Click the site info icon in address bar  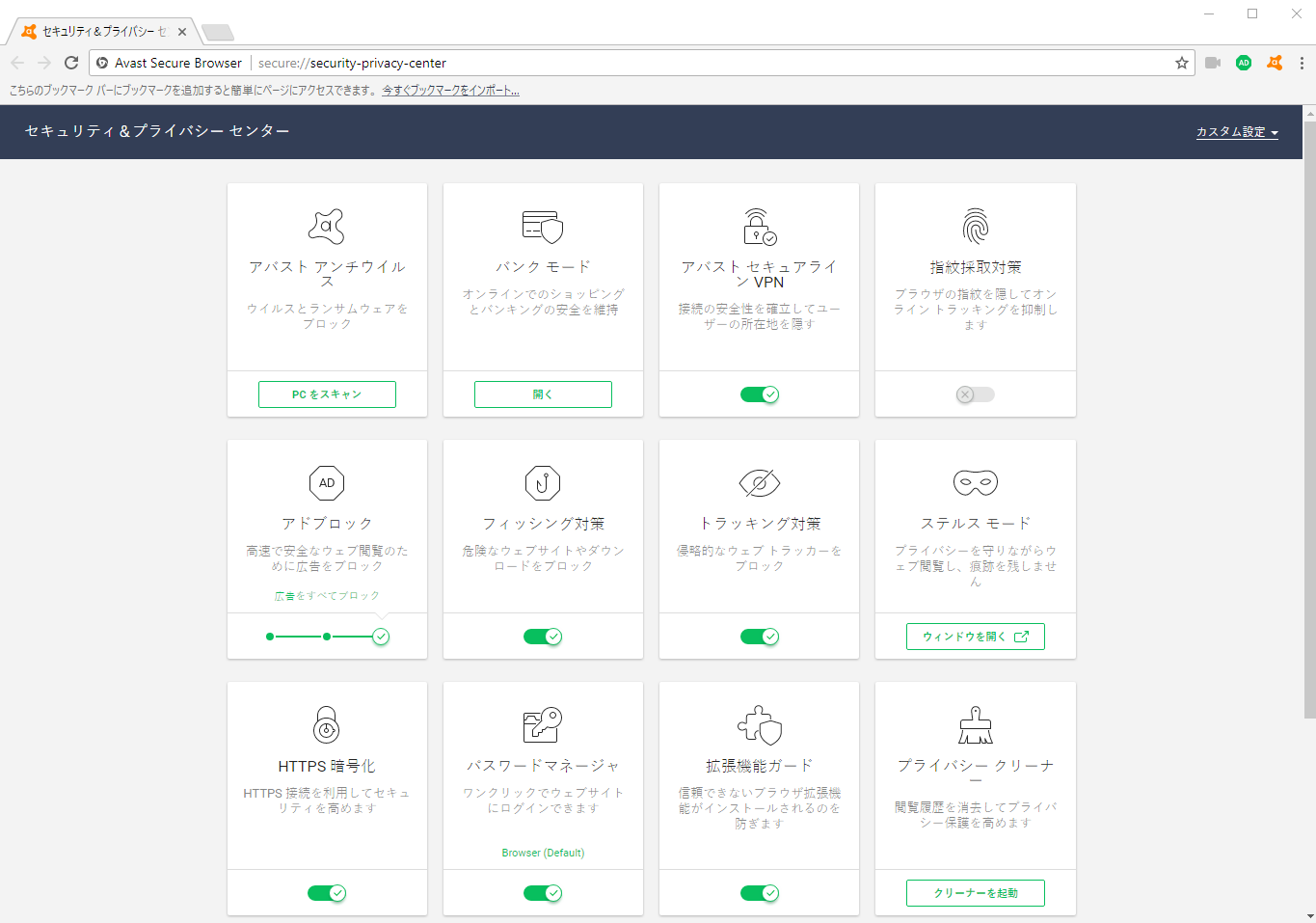102,63
